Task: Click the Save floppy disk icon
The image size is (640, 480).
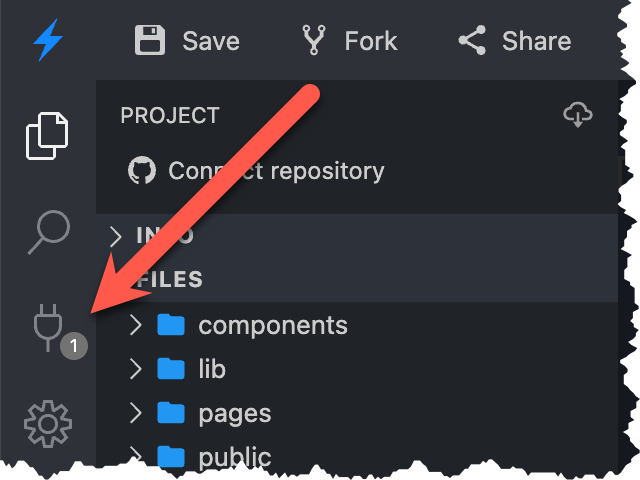Action: 150,41
